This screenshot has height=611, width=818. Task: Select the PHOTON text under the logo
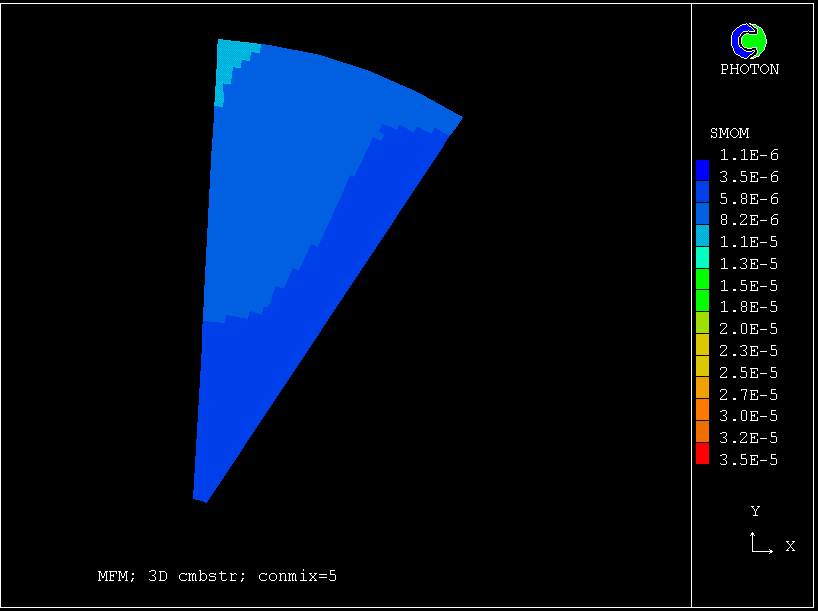749,70
